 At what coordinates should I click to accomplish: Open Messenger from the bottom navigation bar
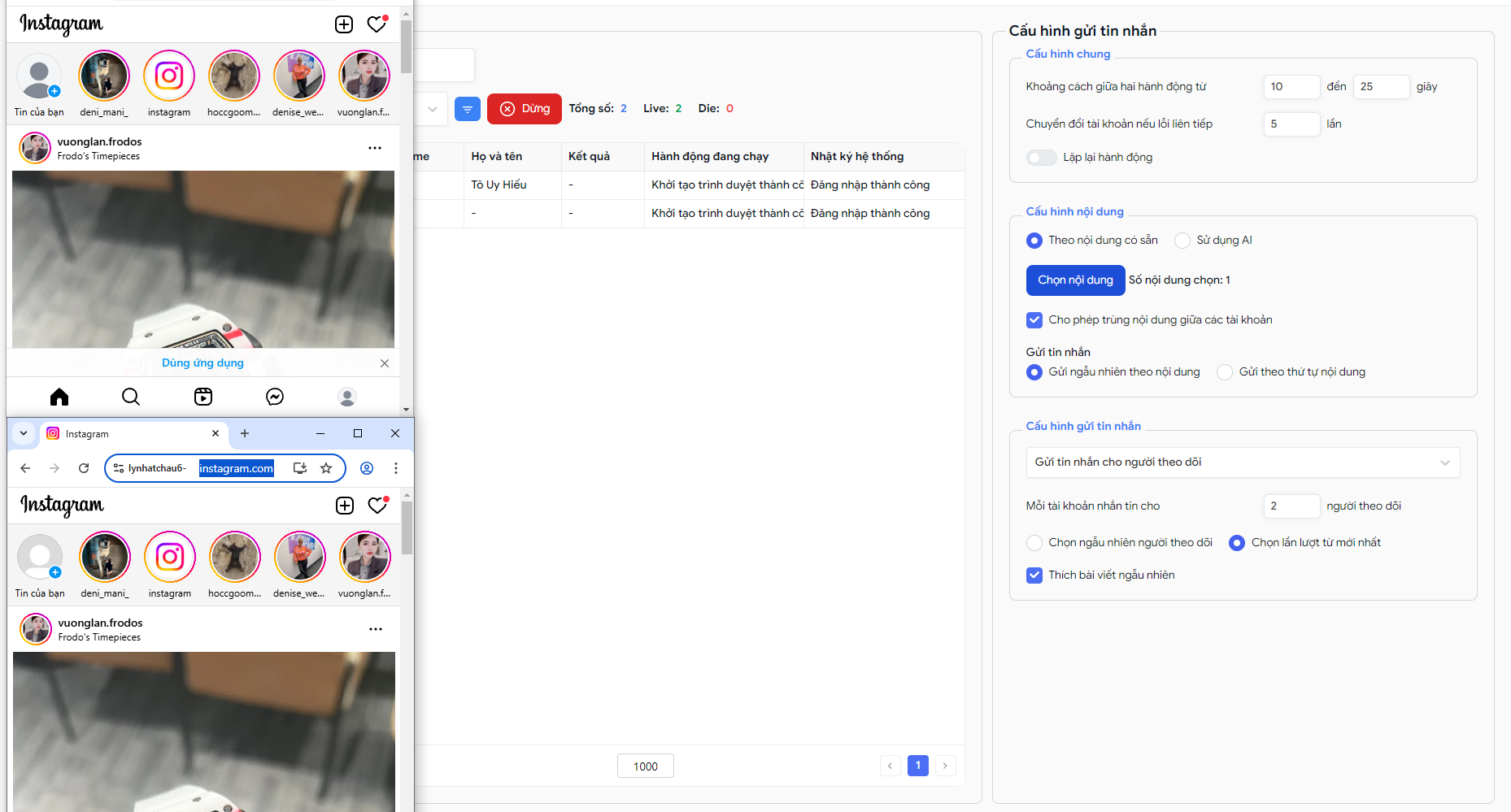(x=275, y=397)
